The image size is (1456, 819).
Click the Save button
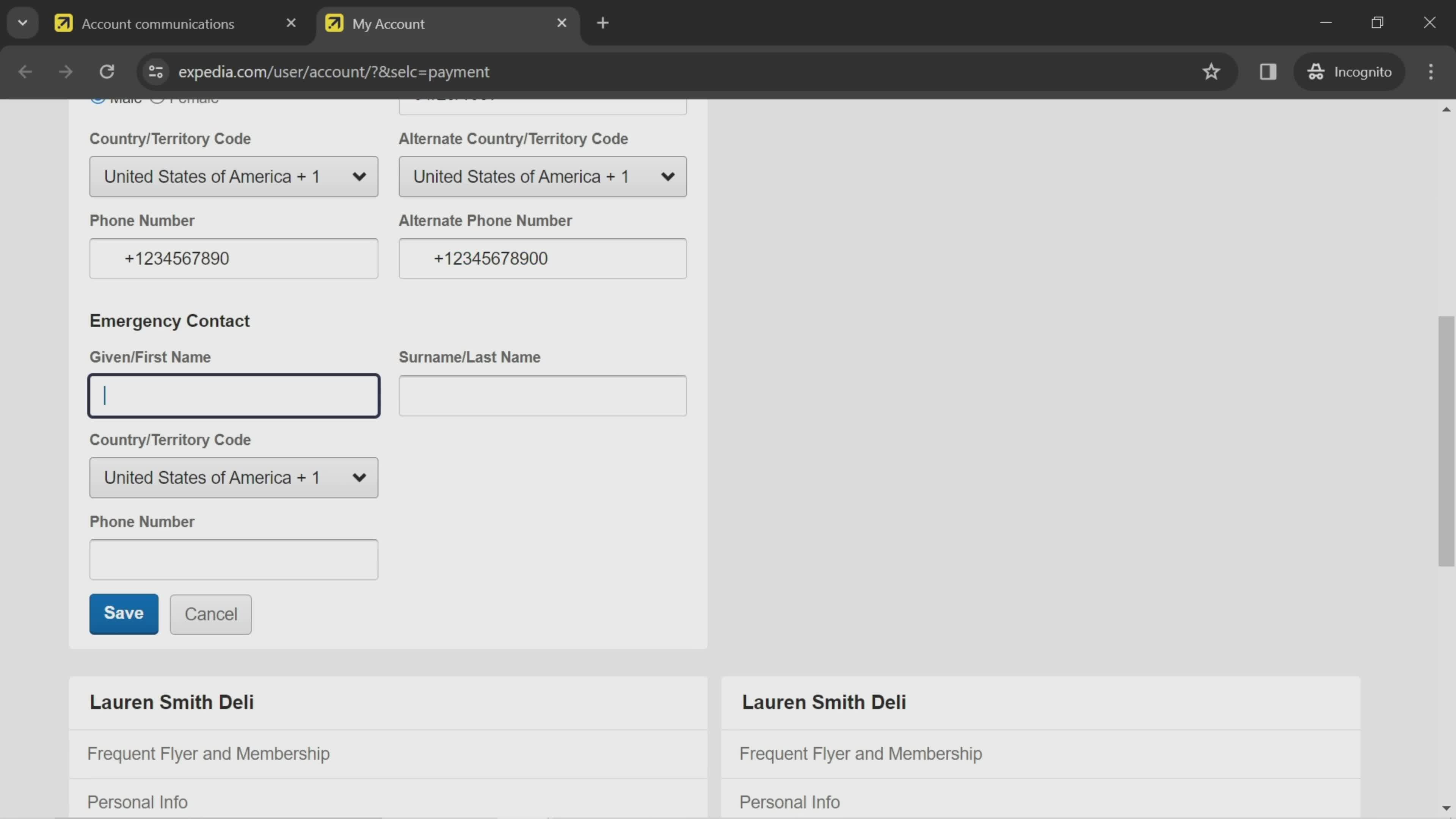point(123,614)
